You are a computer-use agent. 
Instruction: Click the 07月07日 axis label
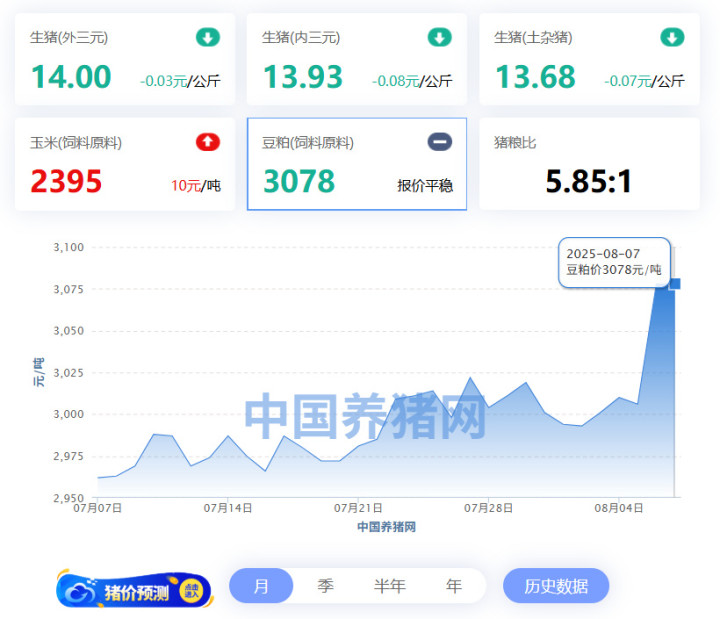[x=97, y=508]
